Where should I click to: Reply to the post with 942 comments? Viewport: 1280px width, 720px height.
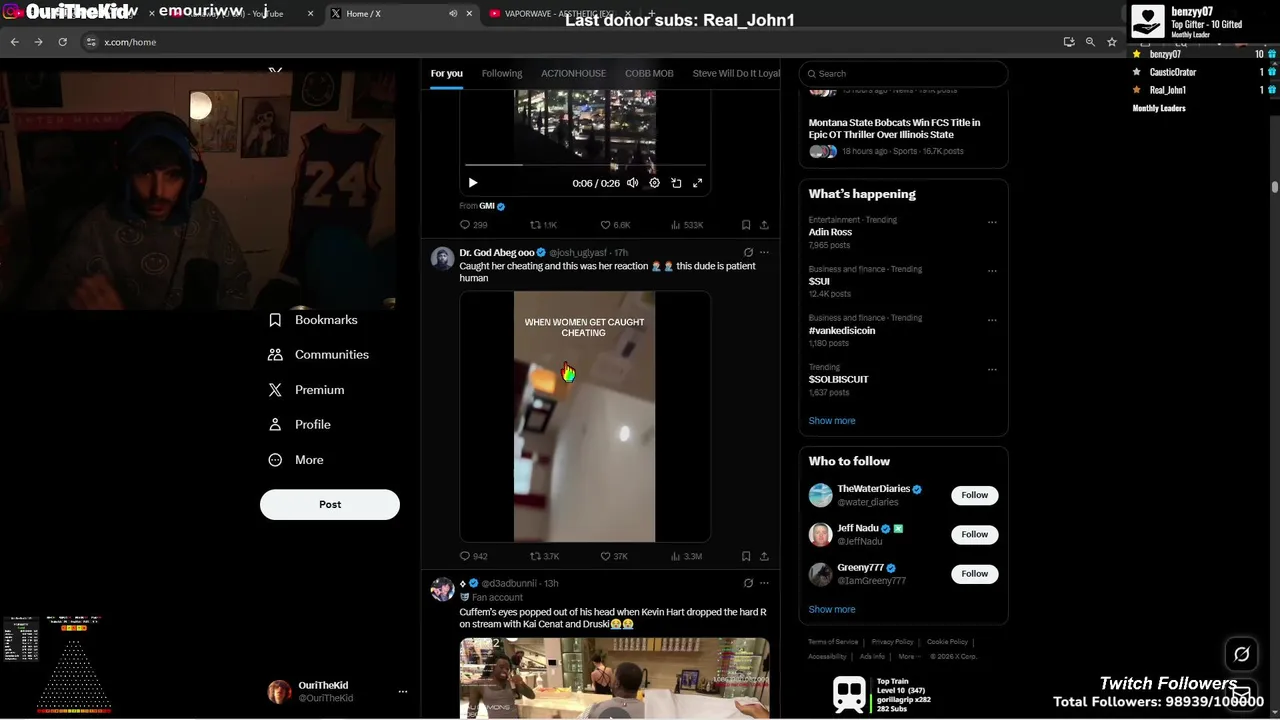click(x=473, y=556)
